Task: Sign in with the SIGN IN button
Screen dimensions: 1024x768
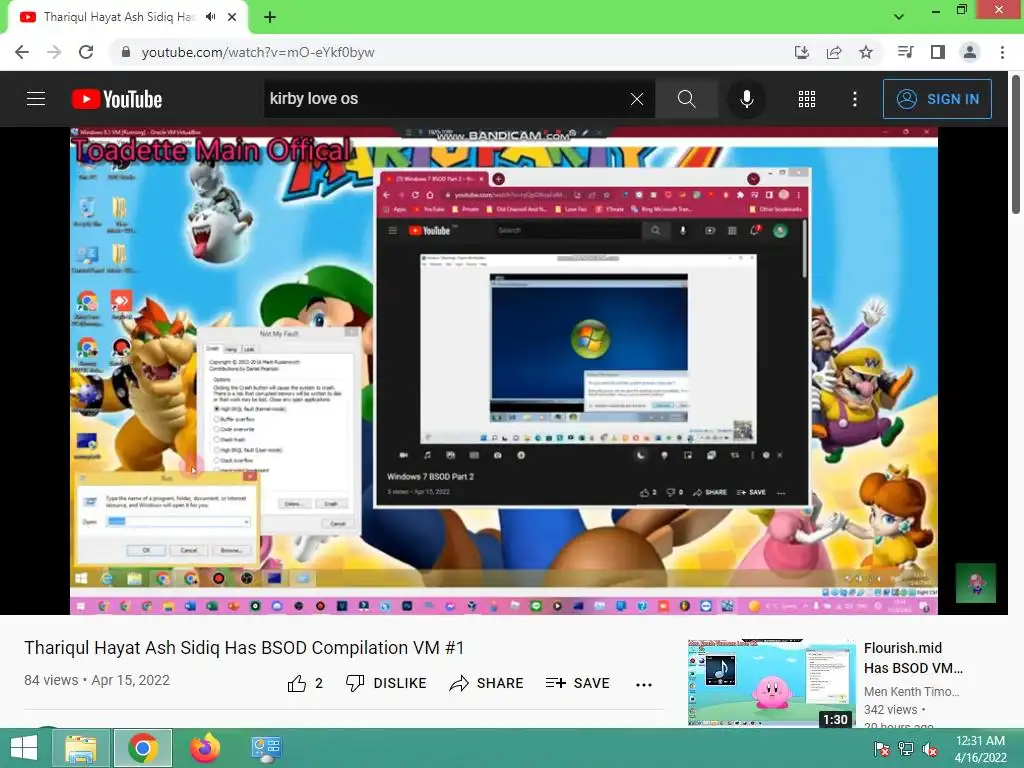Action: 937,99
